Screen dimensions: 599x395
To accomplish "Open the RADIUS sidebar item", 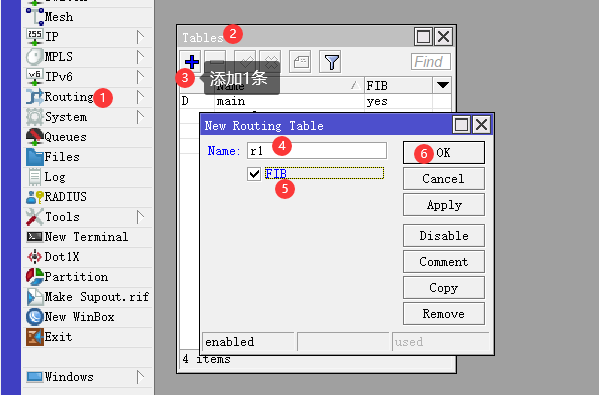I will click(x=88, y=197).
